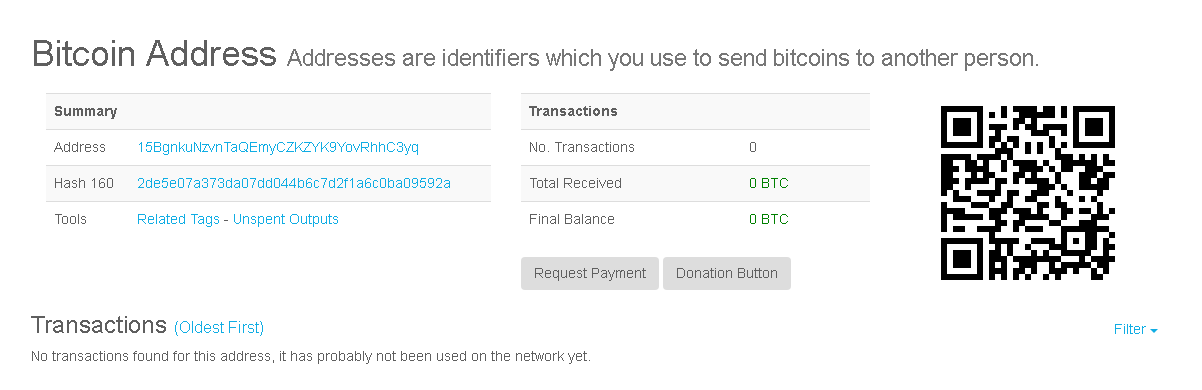Open the Filter dropdown

tap(1136, 329)
